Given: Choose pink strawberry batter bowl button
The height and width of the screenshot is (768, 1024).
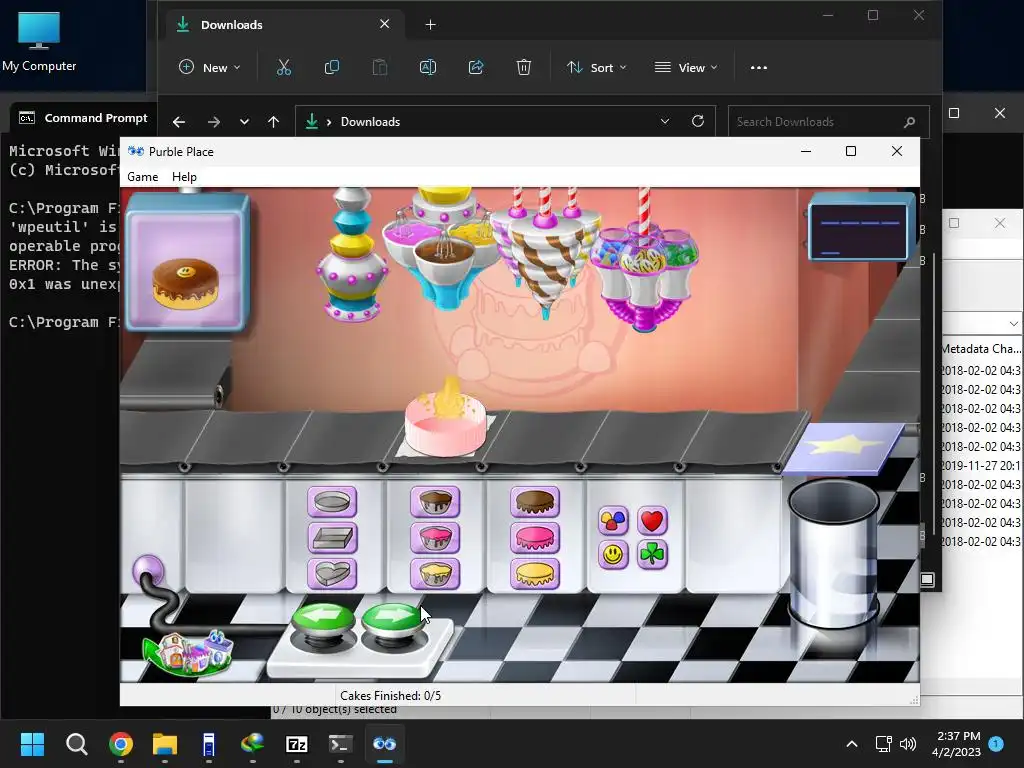Looking at the screenshot, I should click(x=435, y=538).
